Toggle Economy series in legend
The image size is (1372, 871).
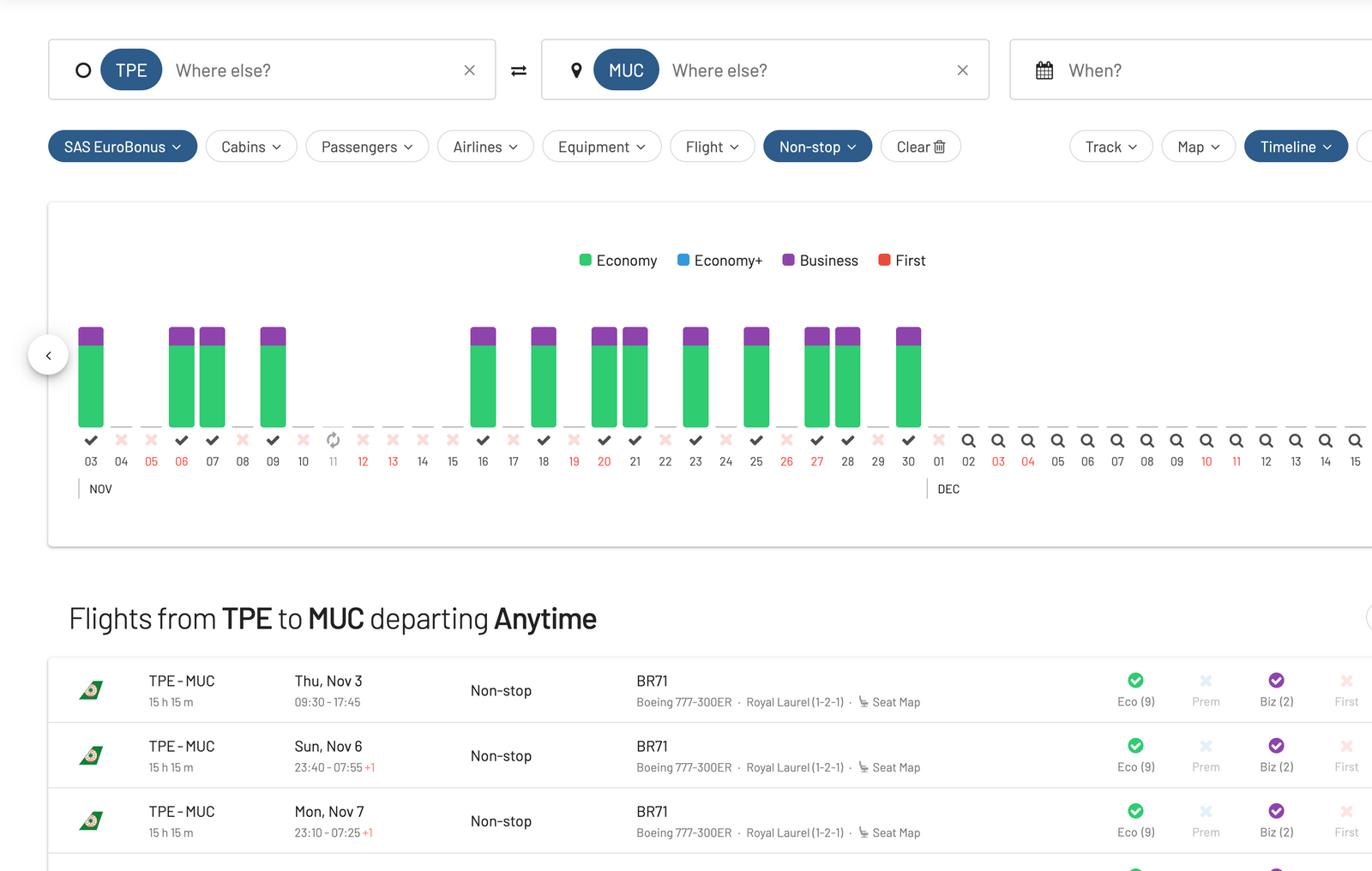[x=618, y=261]
